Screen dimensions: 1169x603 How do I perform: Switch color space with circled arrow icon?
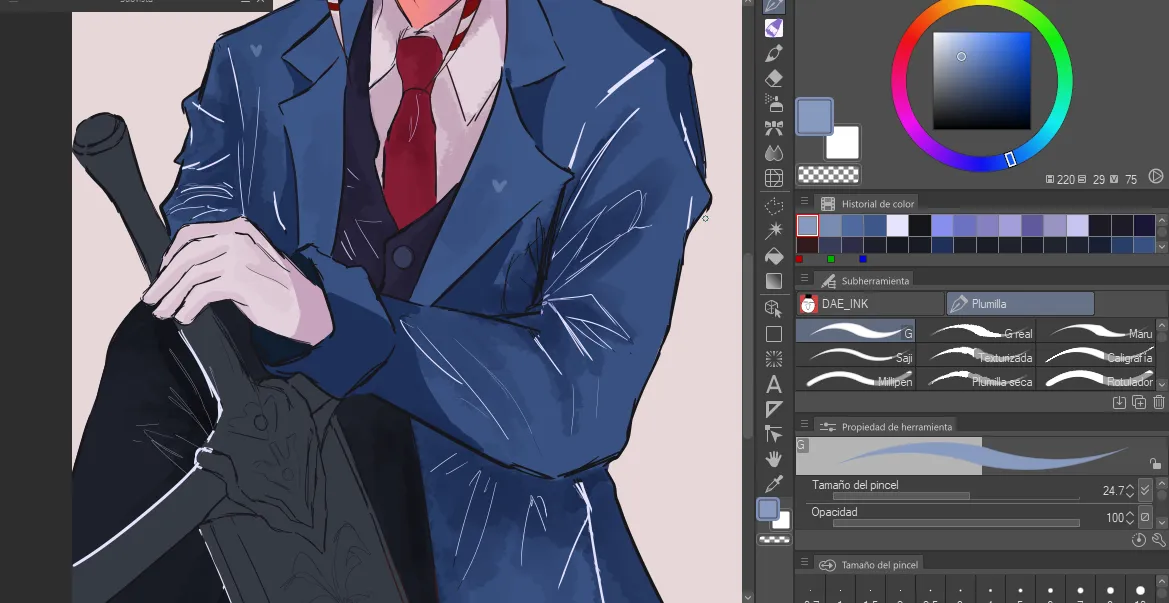click(x=1156, y=177)
